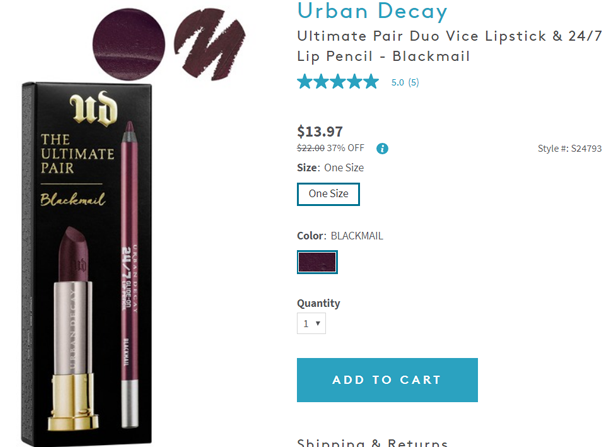Expand the Shipping & Returns section
The height and width of the screenshot is (447, 612).
tap(372, 442)
